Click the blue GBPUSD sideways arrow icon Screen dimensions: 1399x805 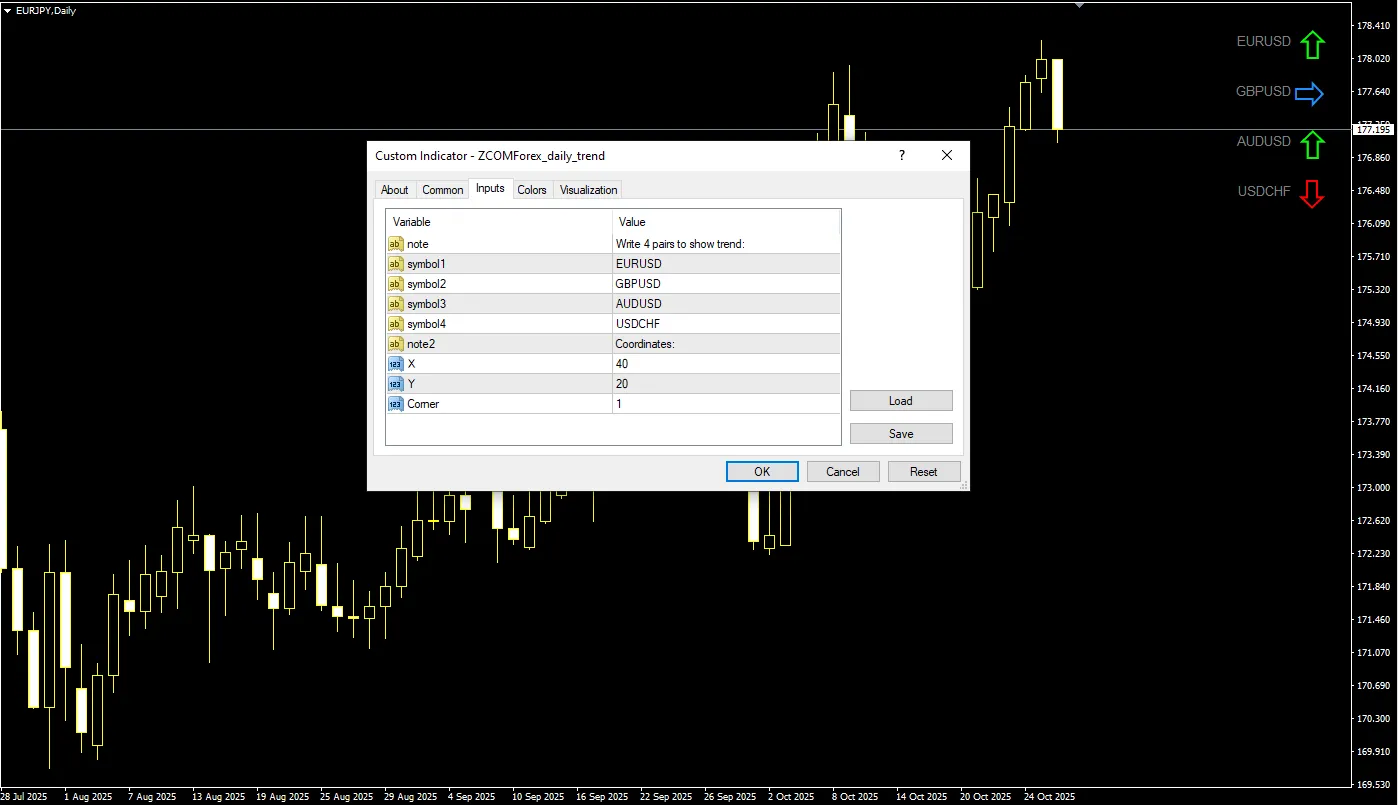point(1309,94)
